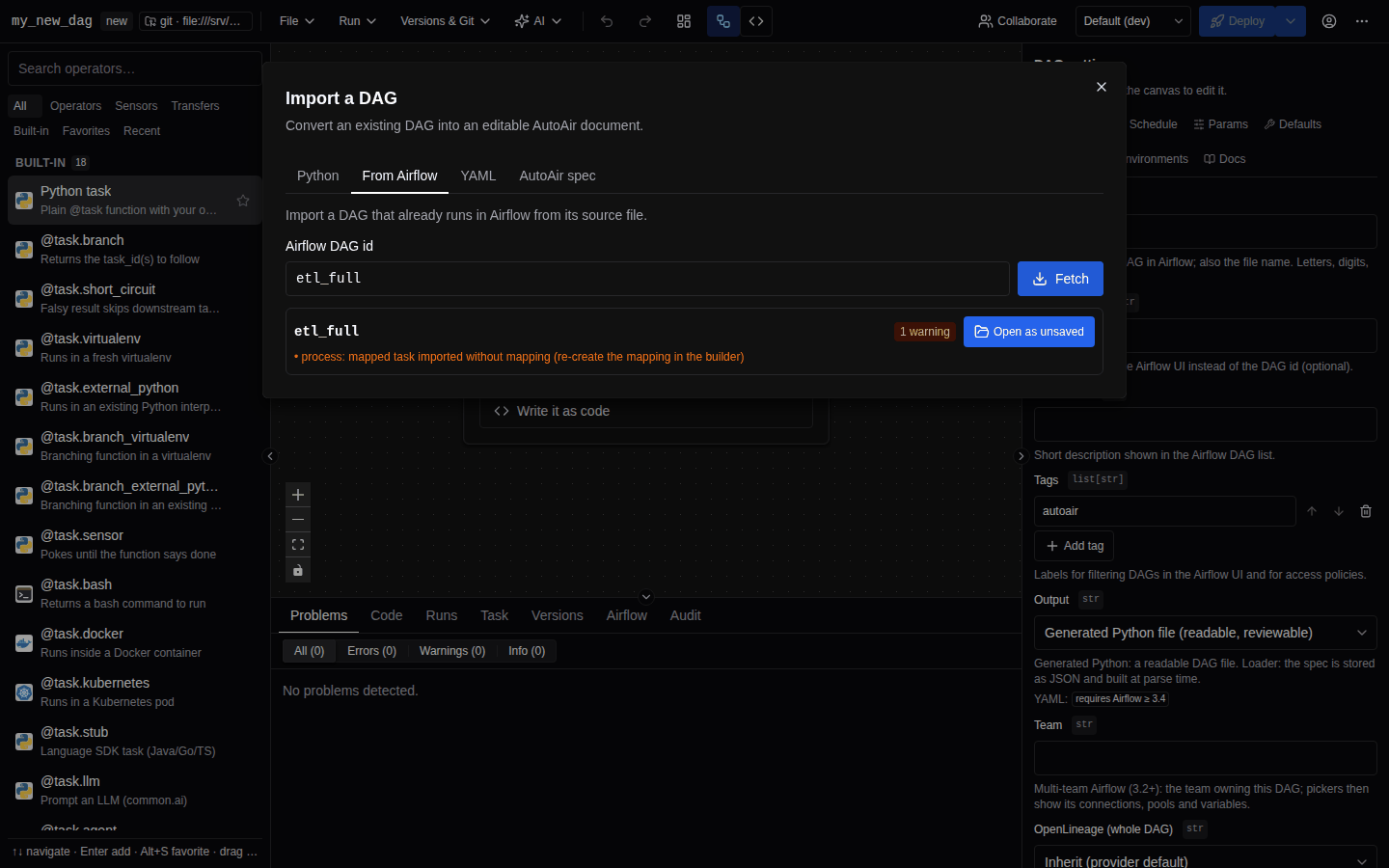Collapse the right DAG settings panel
Image resolution: width=1389 pixels, height=868 pixels.
[x=1021, y=456]
